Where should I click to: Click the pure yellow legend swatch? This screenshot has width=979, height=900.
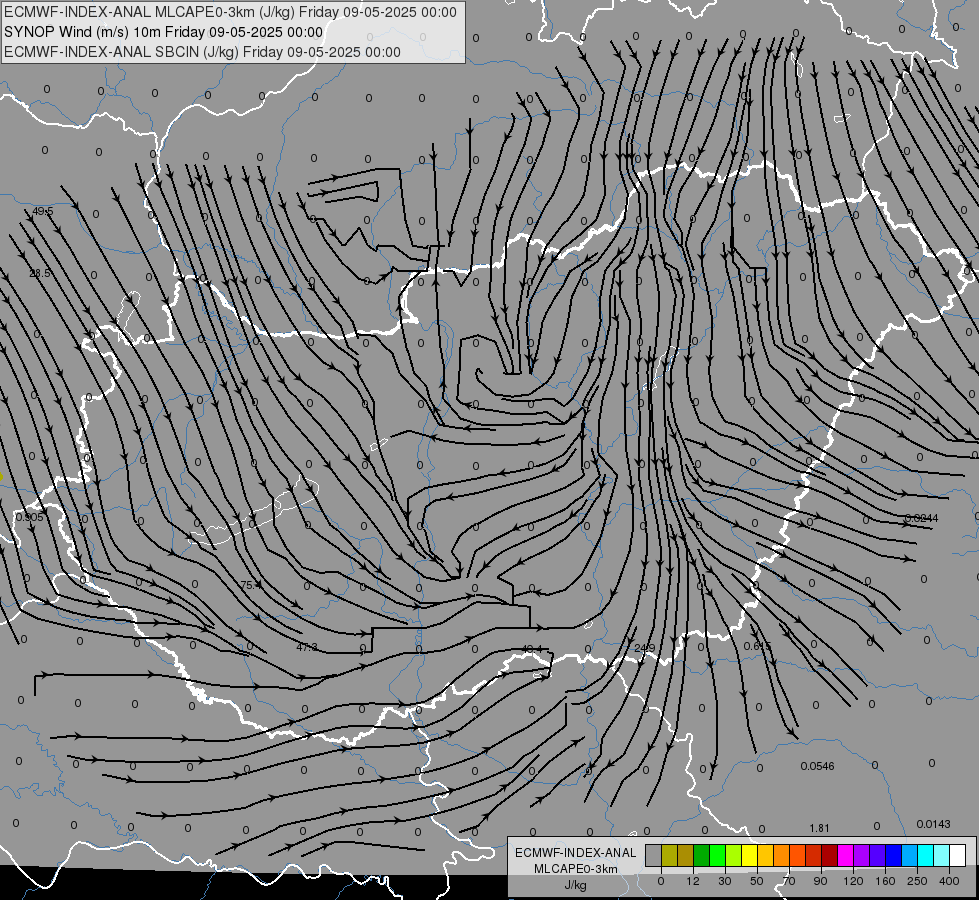coord(749,855)
